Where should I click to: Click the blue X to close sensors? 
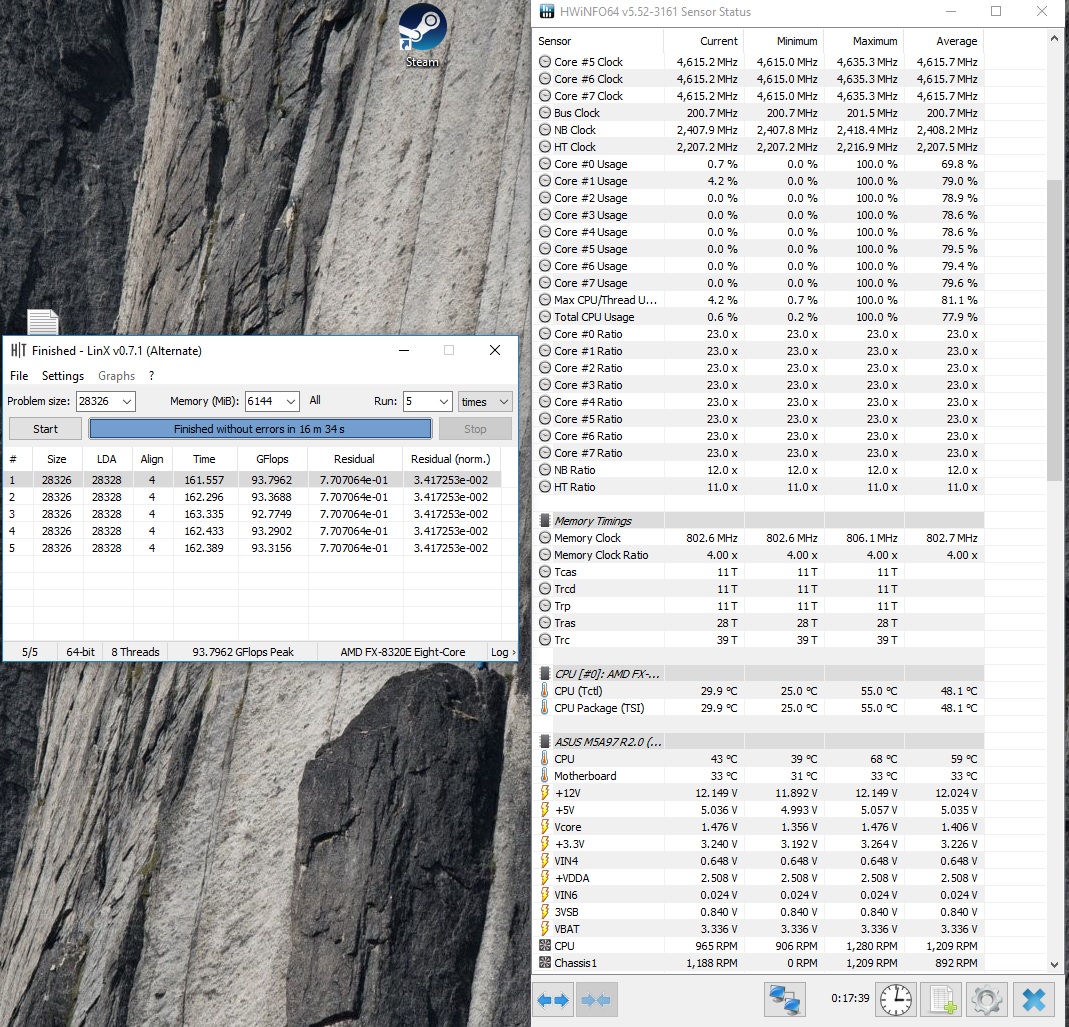pyautogui.click(x=1033, y=999)
